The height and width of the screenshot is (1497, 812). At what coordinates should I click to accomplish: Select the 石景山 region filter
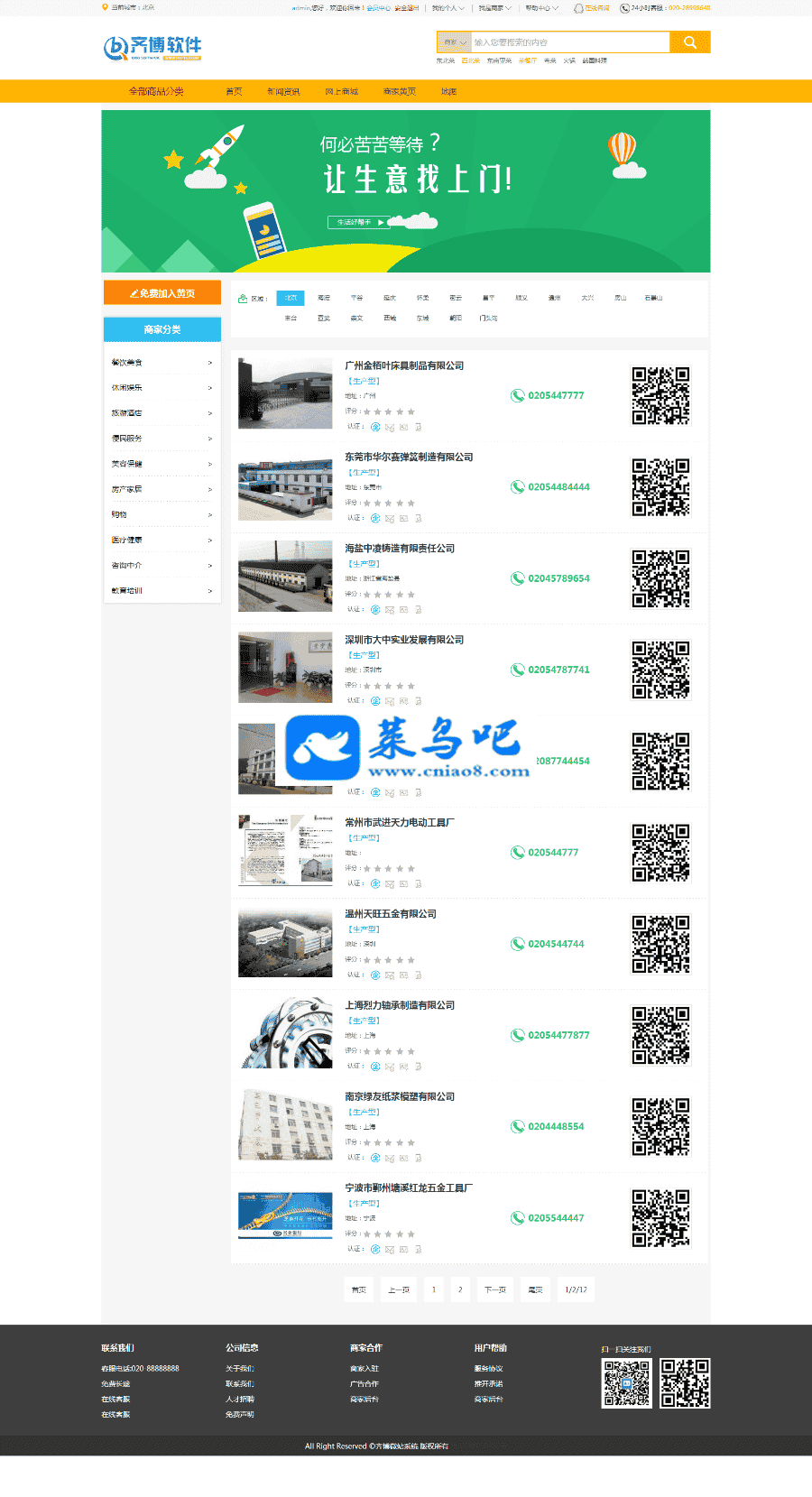coord(653,298)
